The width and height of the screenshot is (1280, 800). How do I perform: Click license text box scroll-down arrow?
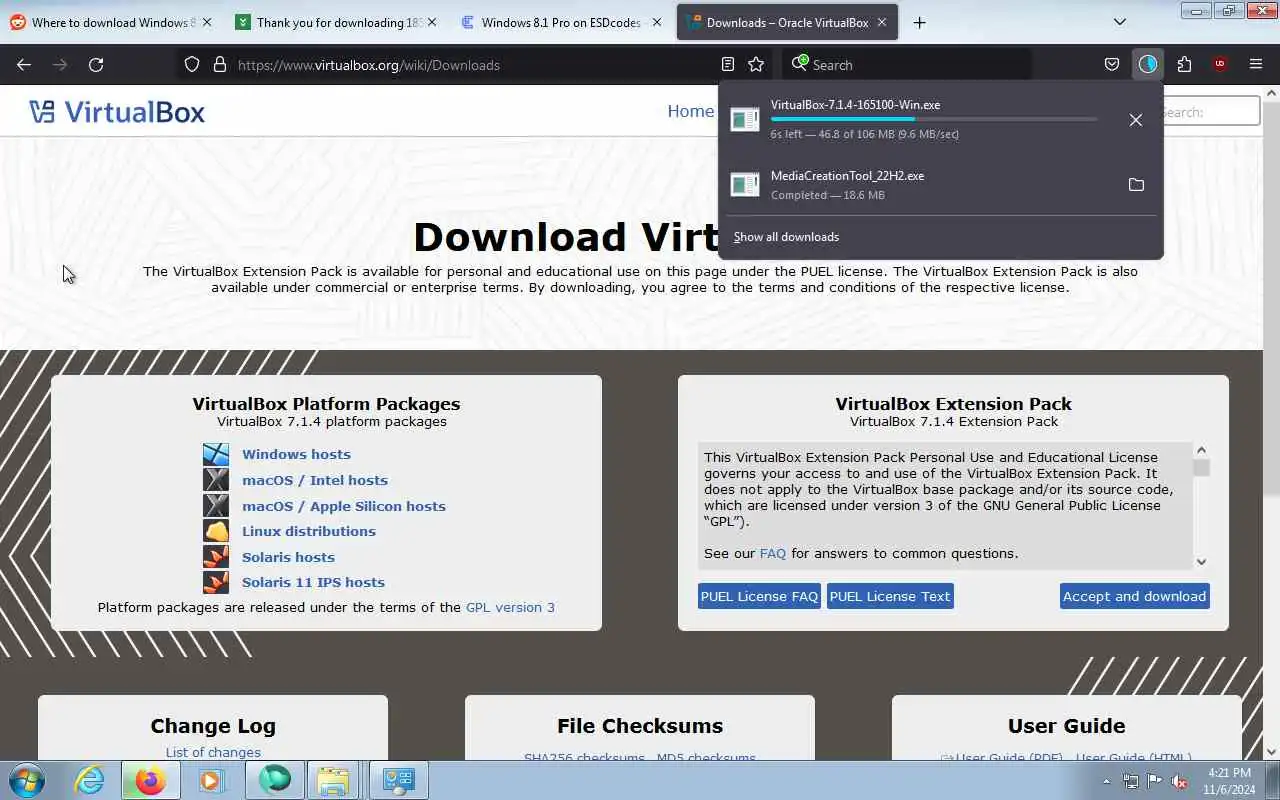coord(1202,562)
